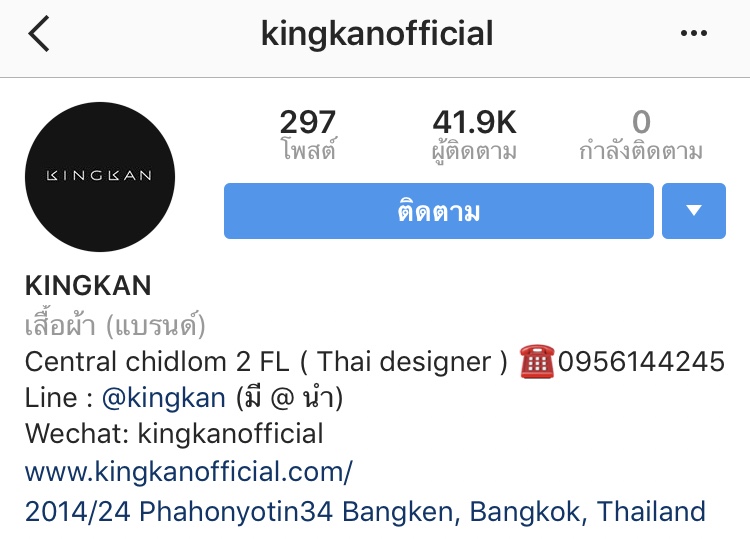Viewport: 750px width, 539px height.
Task: View the 297 posts count
Action: [x=308, y=122]
